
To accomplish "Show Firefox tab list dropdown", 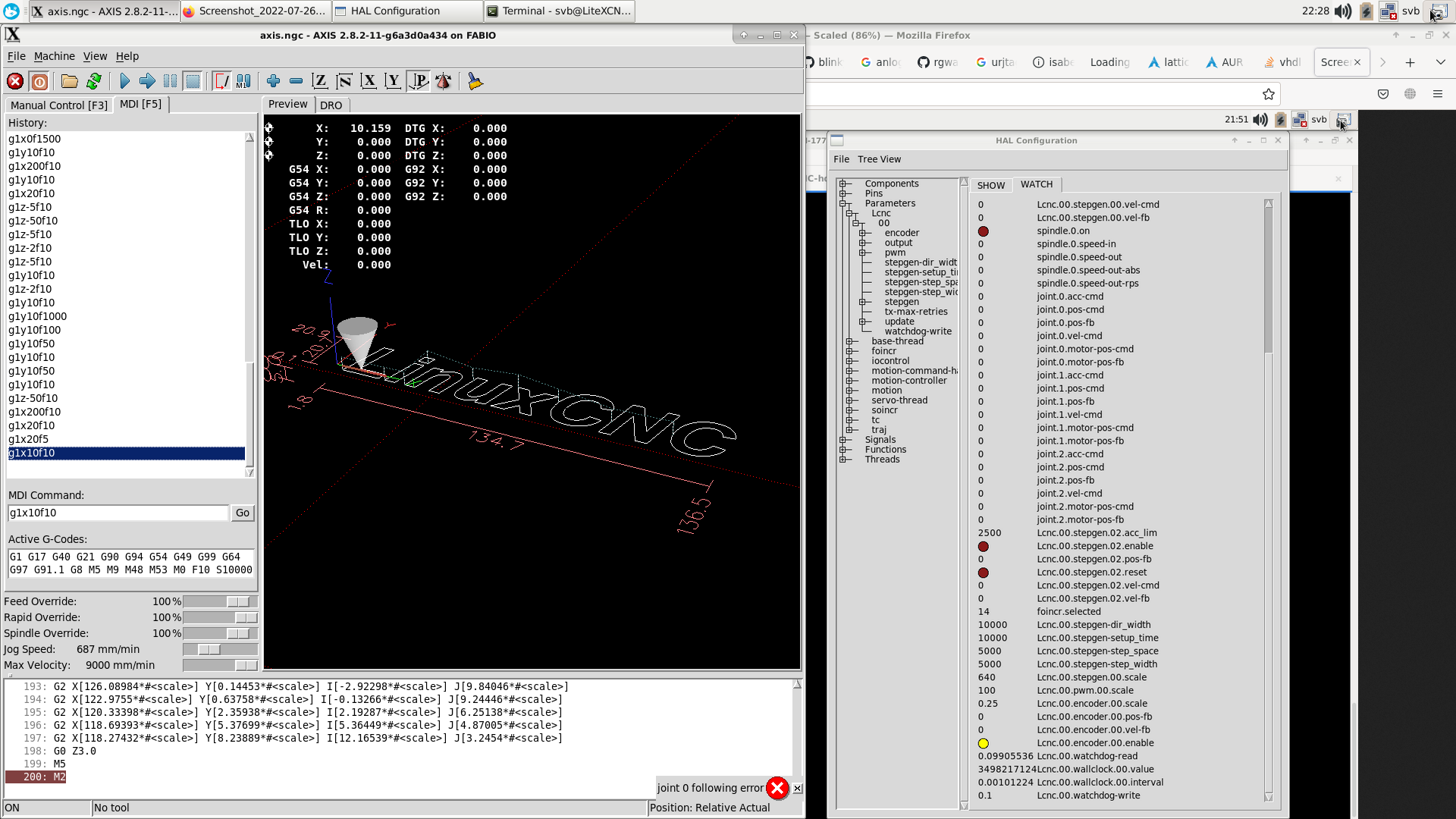I will click(1440, 62).
